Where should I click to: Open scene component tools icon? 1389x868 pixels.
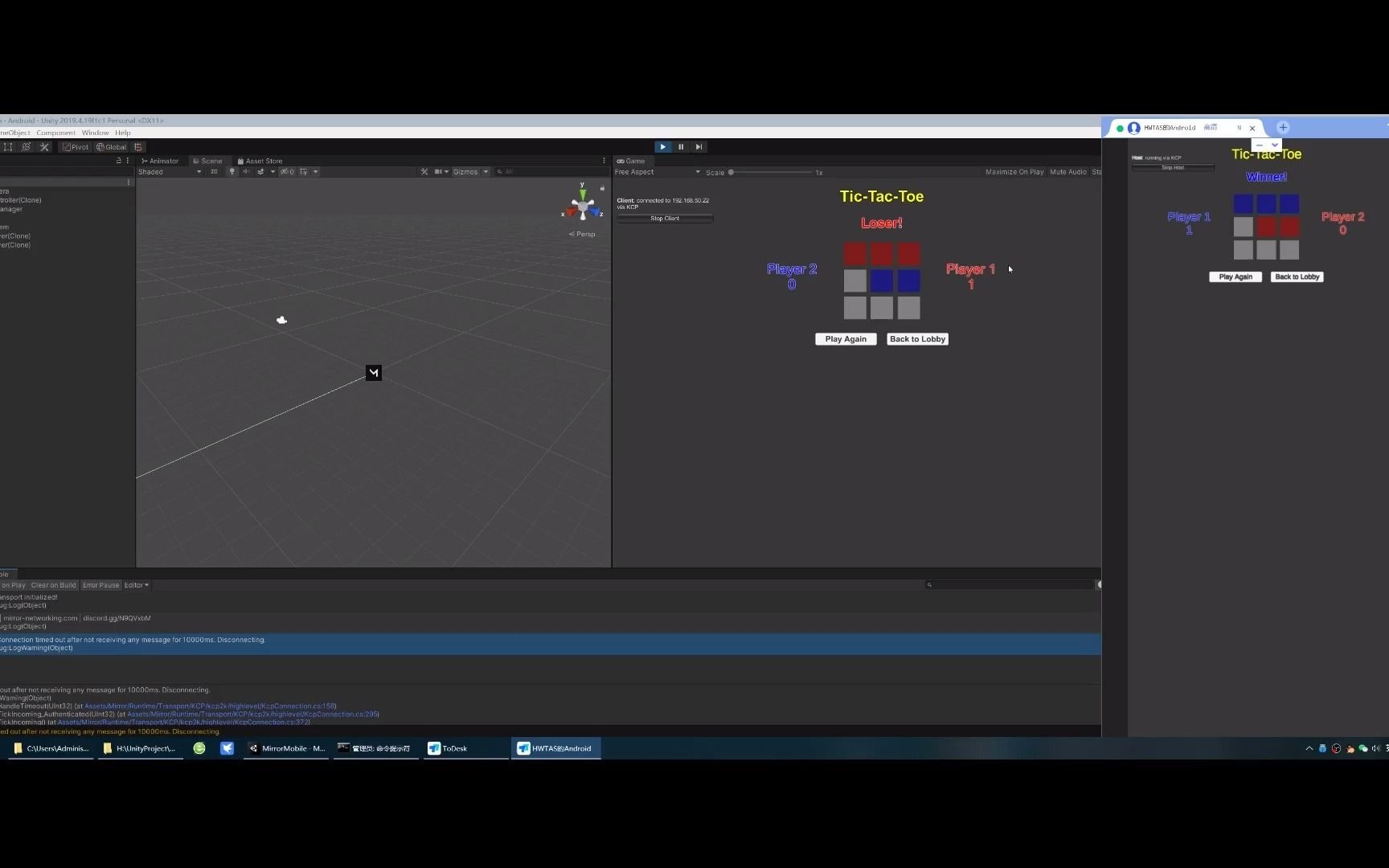424,172
